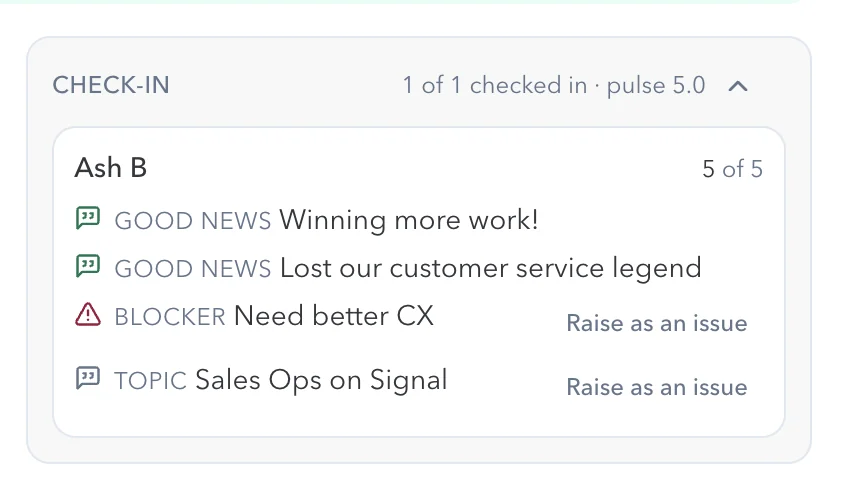The width and height of the screenshot is (844, 488).
Task: Click the CHECK-IN section header
Action: (x=111, y=85)
